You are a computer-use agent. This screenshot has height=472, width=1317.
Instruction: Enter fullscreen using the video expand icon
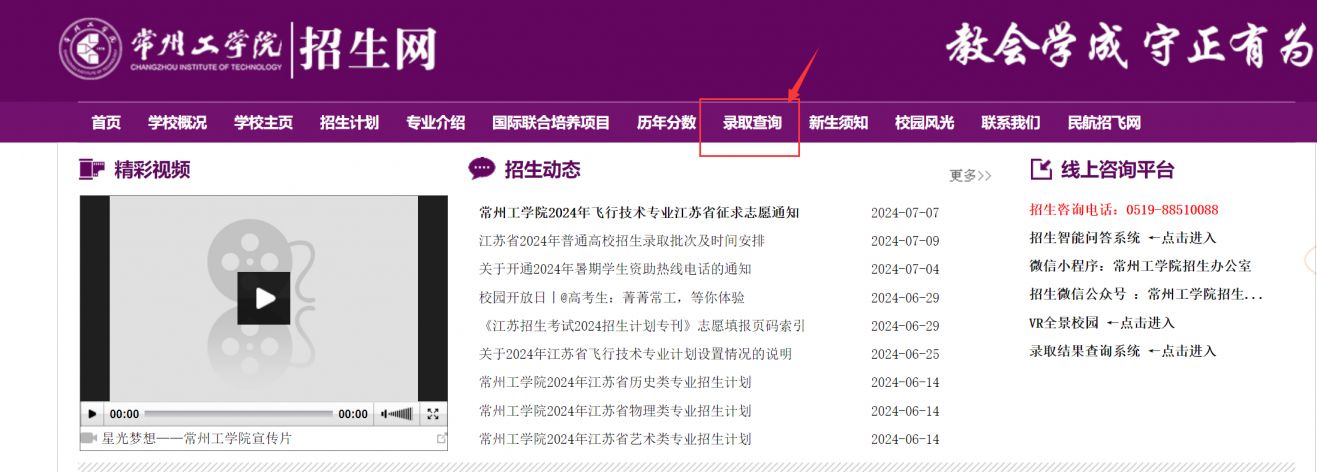coord(433,414)
